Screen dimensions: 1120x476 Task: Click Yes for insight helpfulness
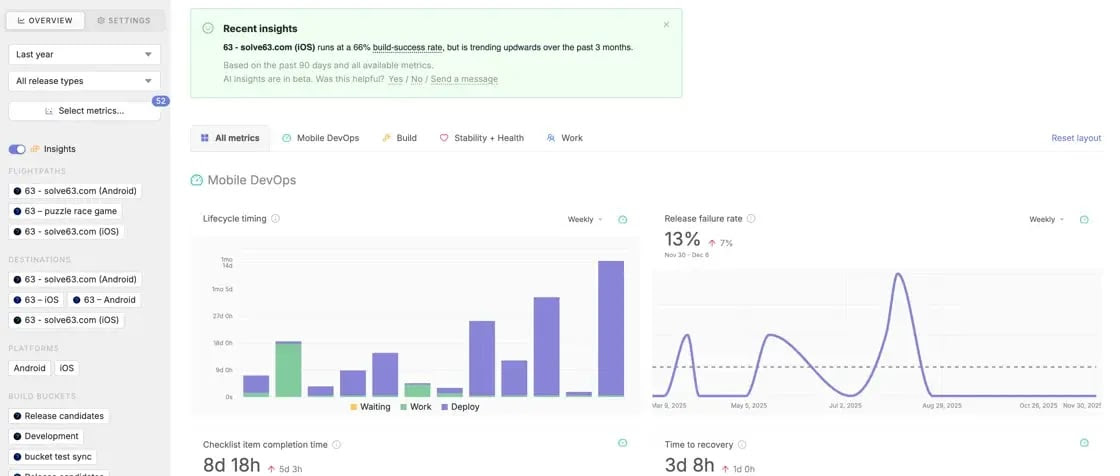coord(396,79)
